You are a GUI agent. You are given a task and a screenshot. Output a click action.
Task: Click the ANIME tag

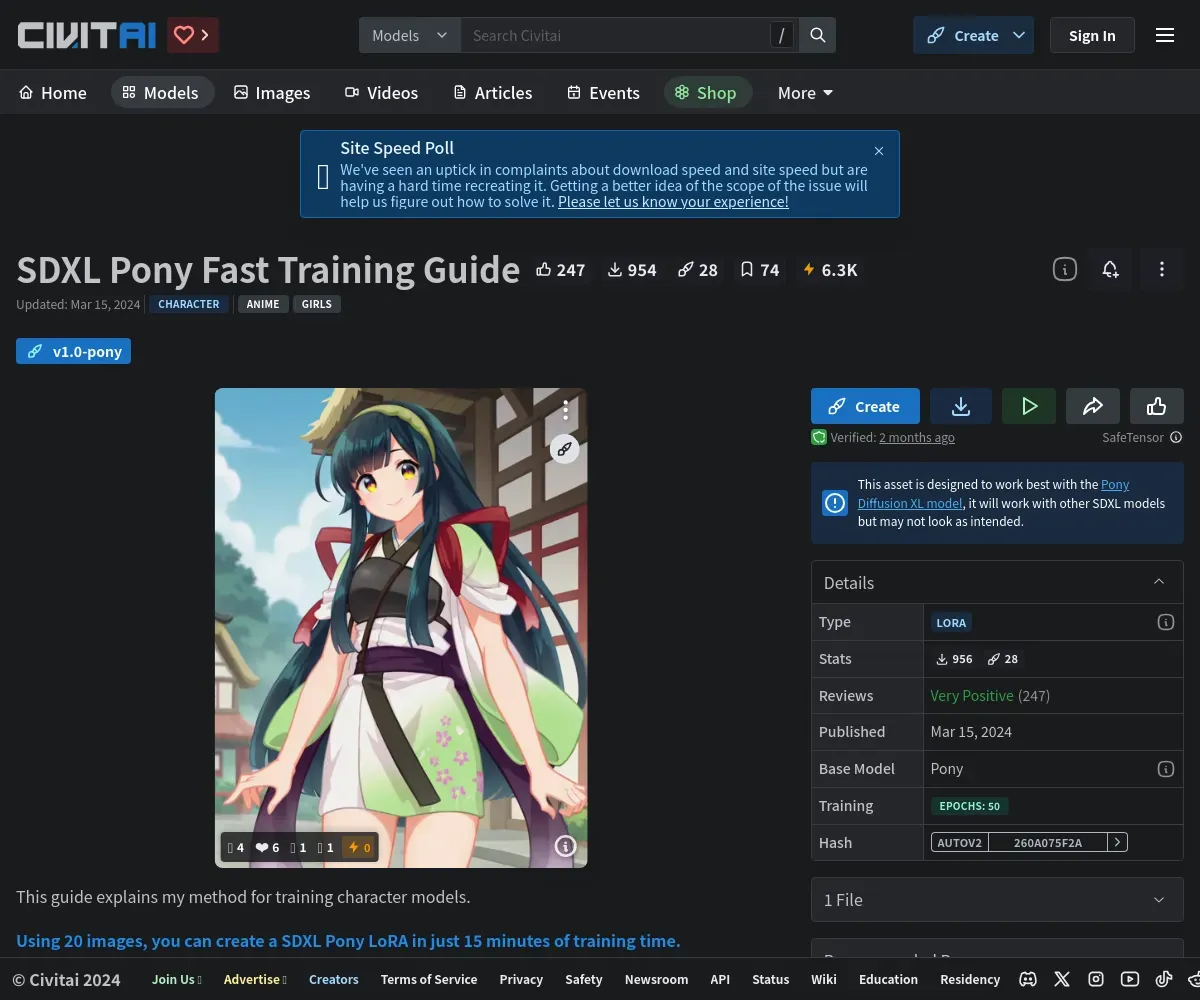tap(263, 304)
